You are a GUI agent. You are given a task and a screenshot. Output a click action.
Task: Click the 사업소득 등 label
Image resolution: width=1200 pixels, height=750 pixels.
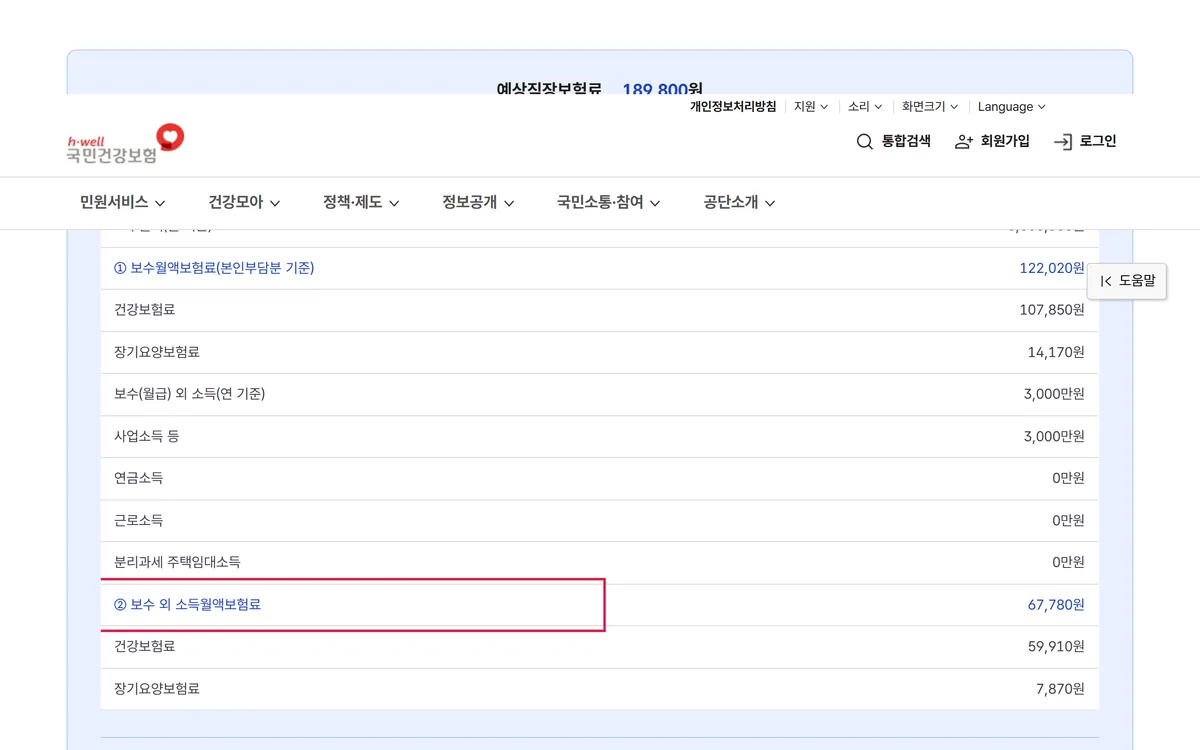[x=147, y=436]
